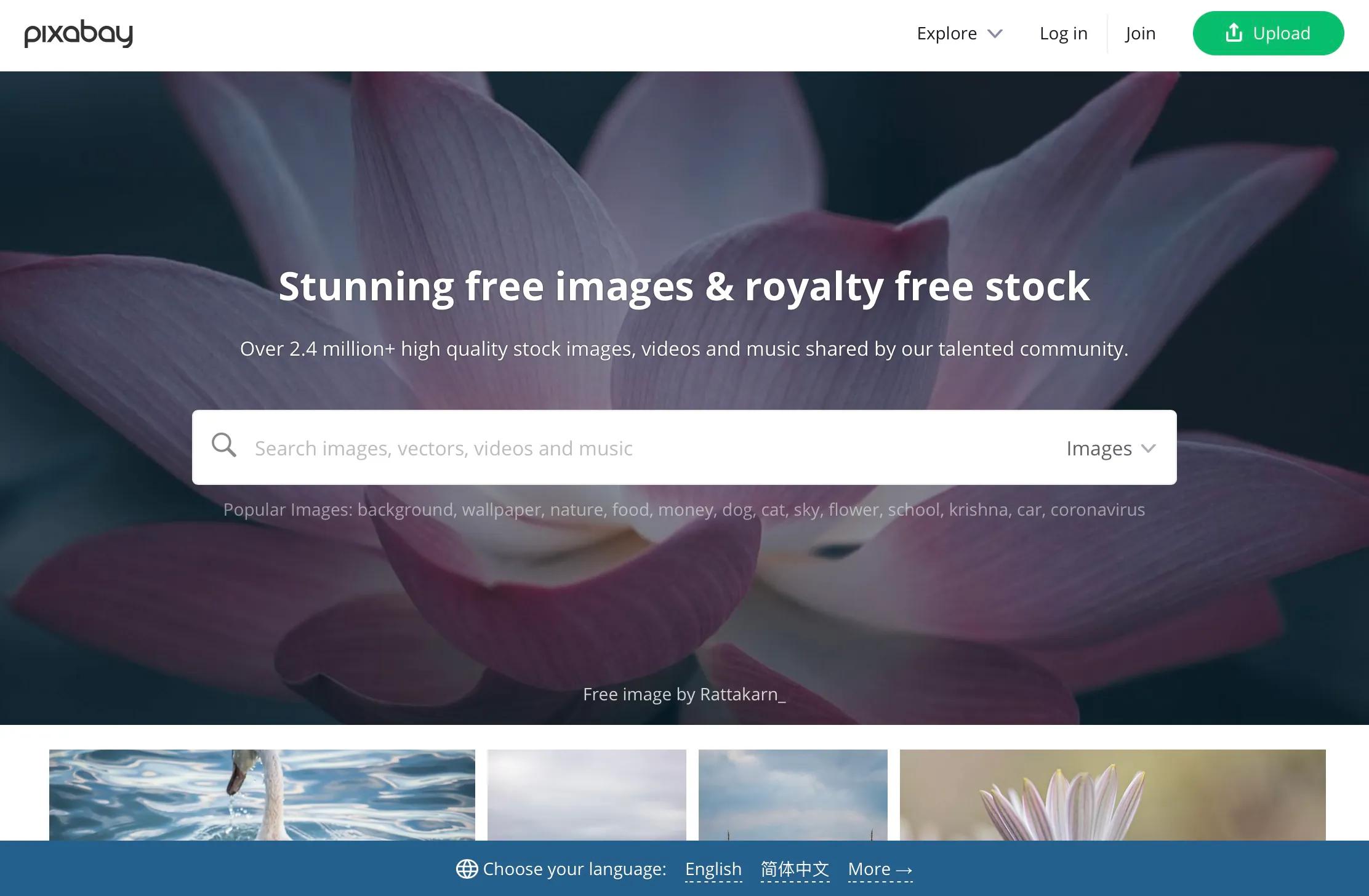
Task: Expand the Explore menu chevron
Action: [995, 34]
